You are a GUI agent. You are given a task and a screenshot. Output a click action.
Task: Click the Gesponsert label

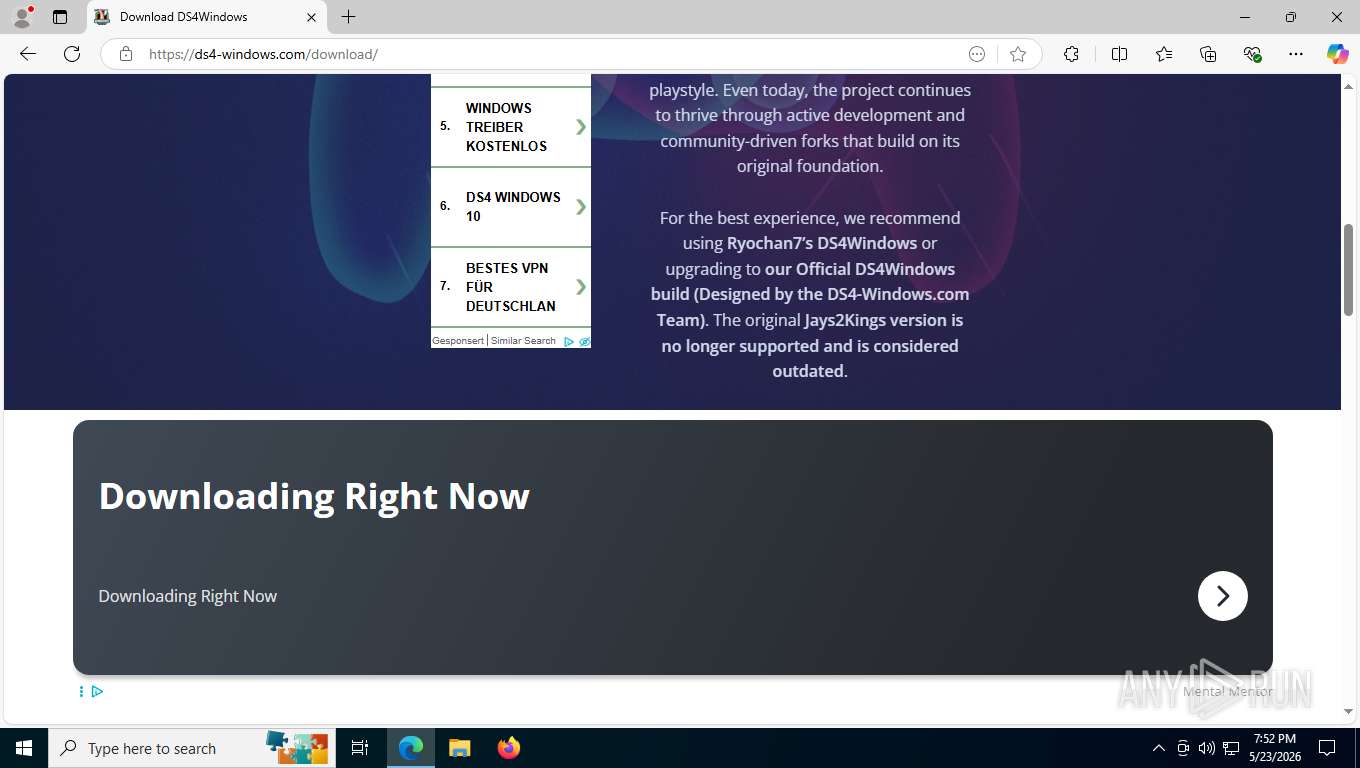coord(458,341)
